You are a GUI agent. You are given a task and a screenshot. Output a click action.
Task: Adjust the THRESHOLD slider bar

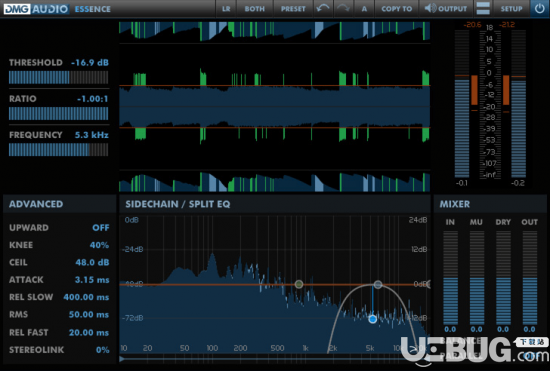[59, 77]
